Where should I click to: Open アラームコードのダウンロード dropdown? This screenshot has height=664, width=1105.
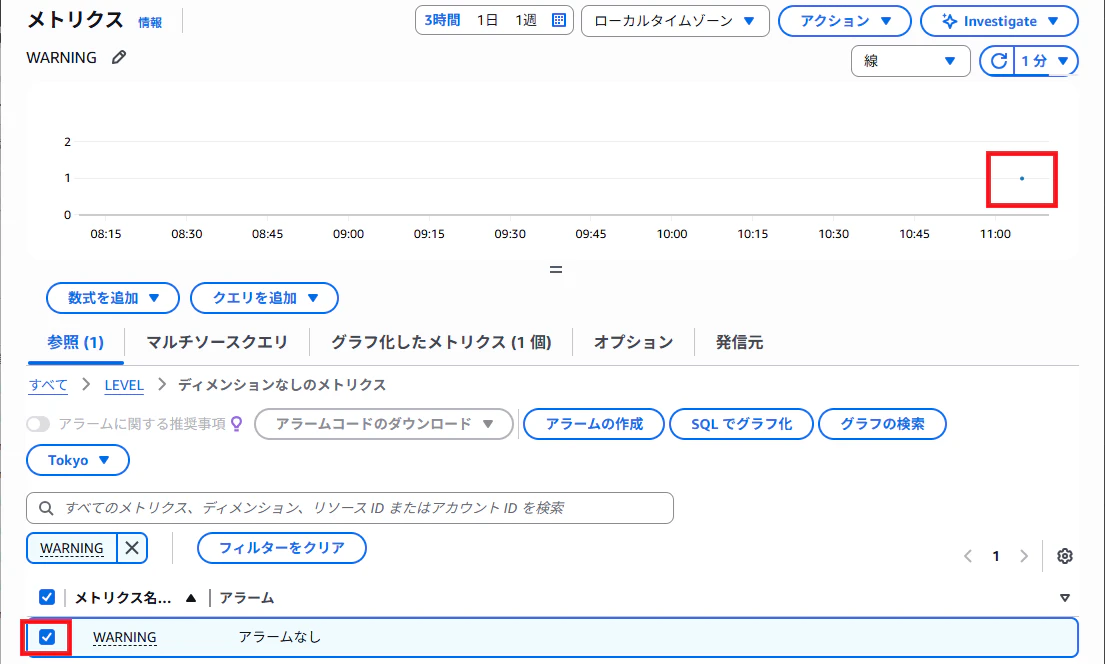[x=384, y=424]
